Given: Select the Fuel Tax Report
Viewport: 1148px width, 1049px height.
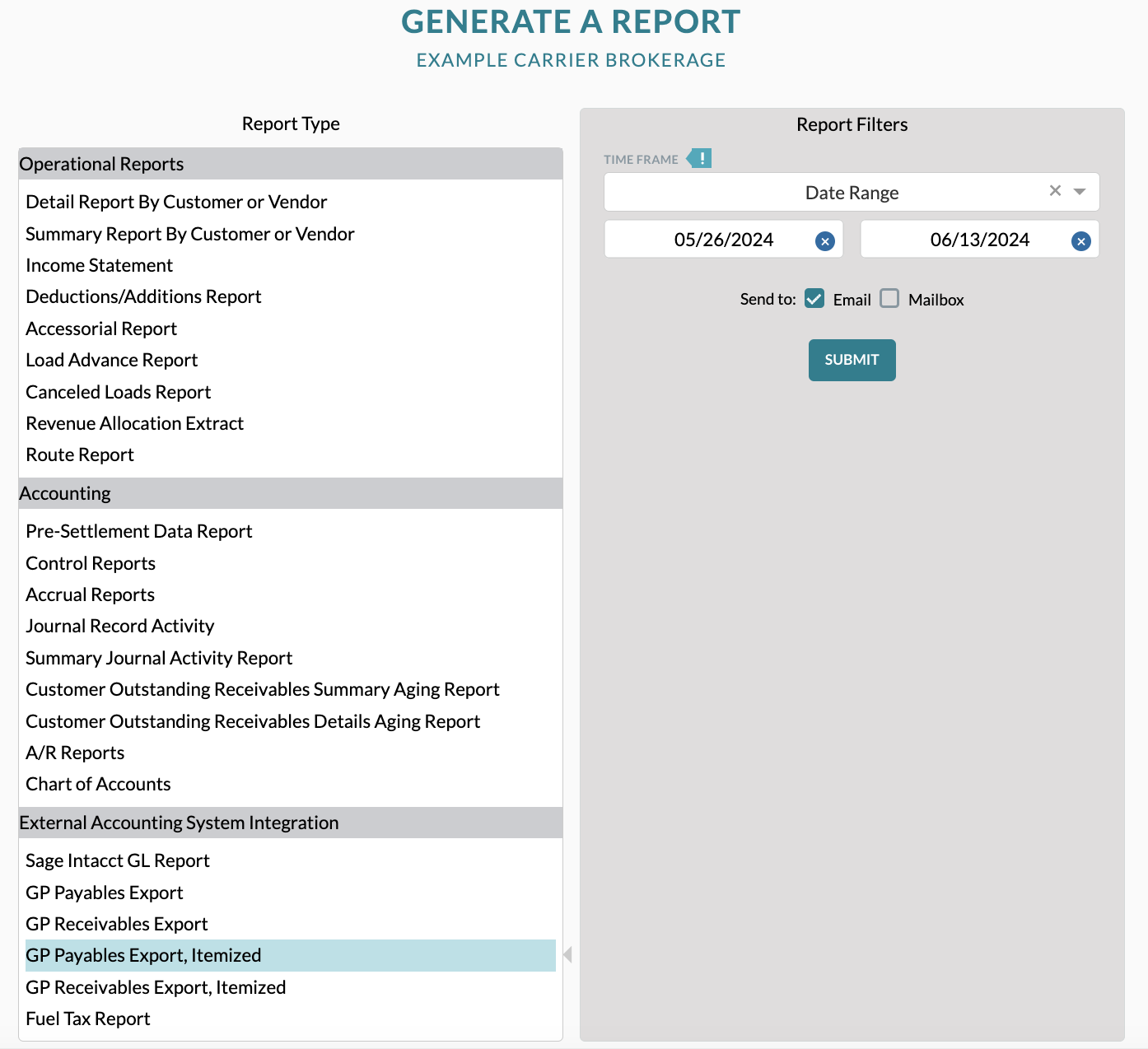Looking at the screenshot, I should point(87,1019).
